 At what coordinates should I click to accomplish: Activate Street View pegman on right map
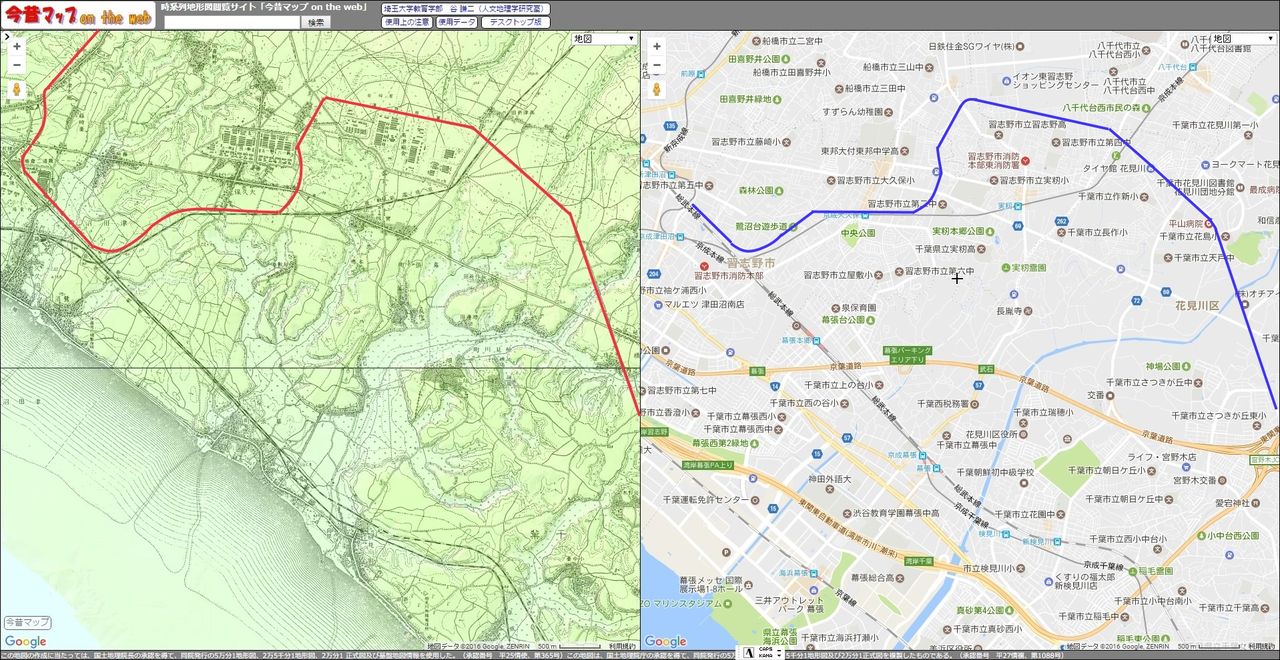coord(656,90)
